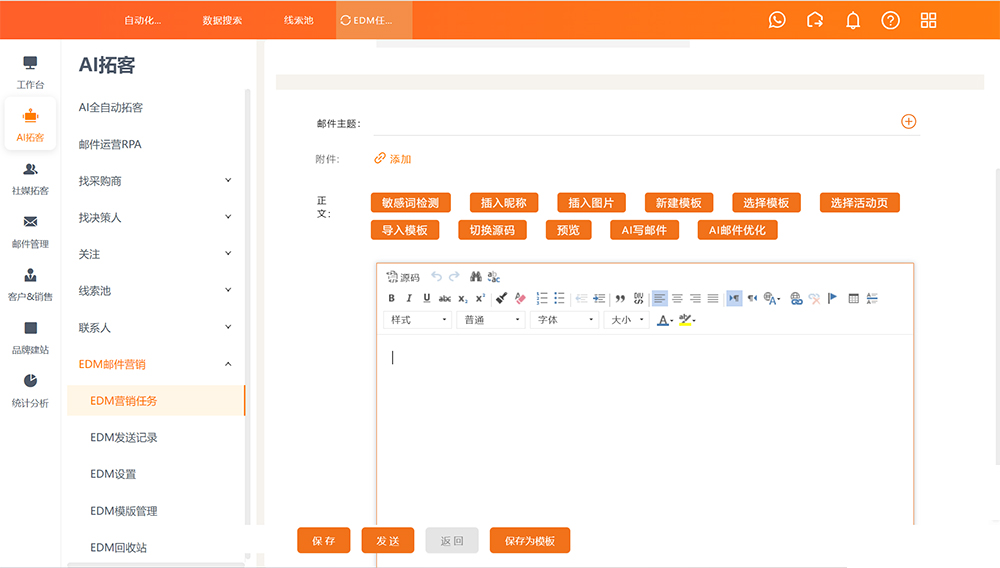Create a DIV container
Screen dimensions: 1000x568
[x=638, y=298]
